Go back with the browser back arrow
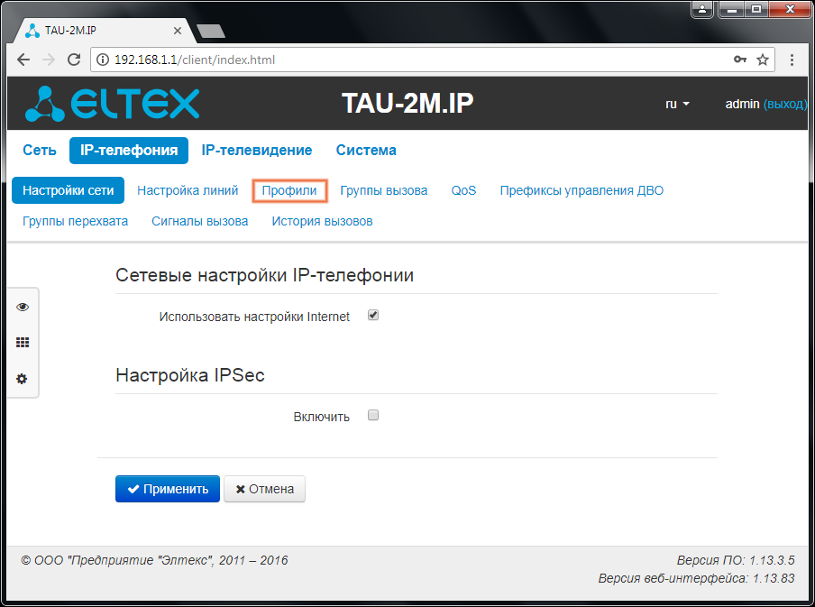 [23, 60]
